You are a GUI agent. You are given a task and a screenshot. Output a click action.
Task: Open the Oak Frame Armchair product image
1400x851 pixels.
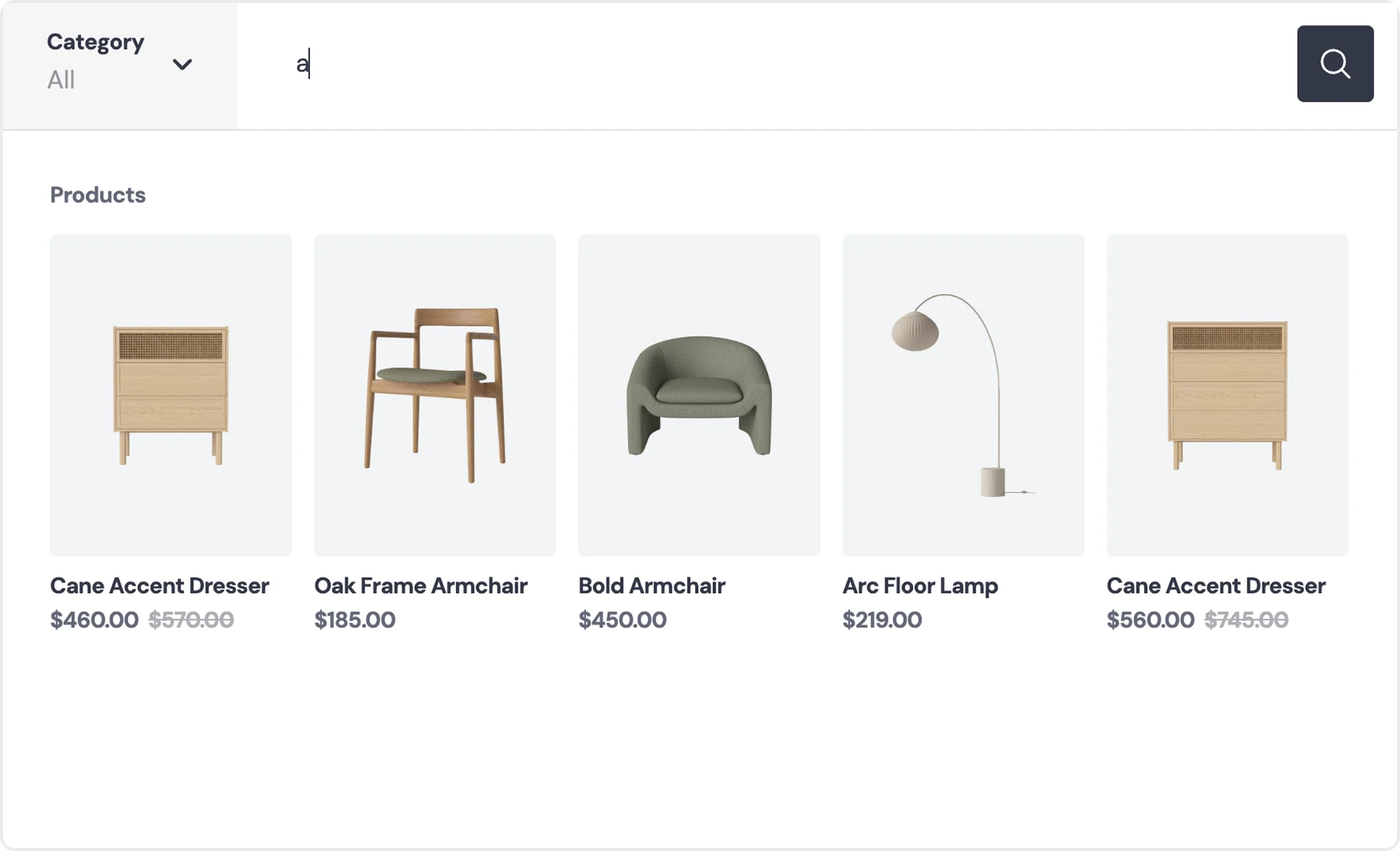[x=434, y=395]
